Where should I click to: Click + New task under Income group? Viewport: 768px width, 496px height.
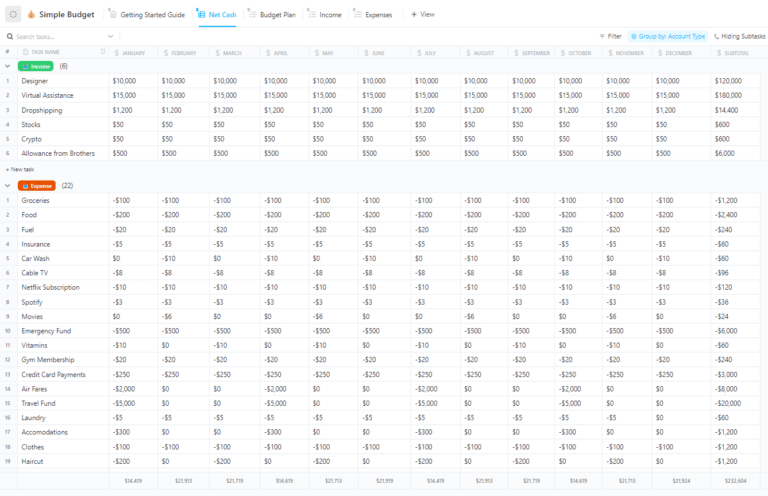click(20, 169)
